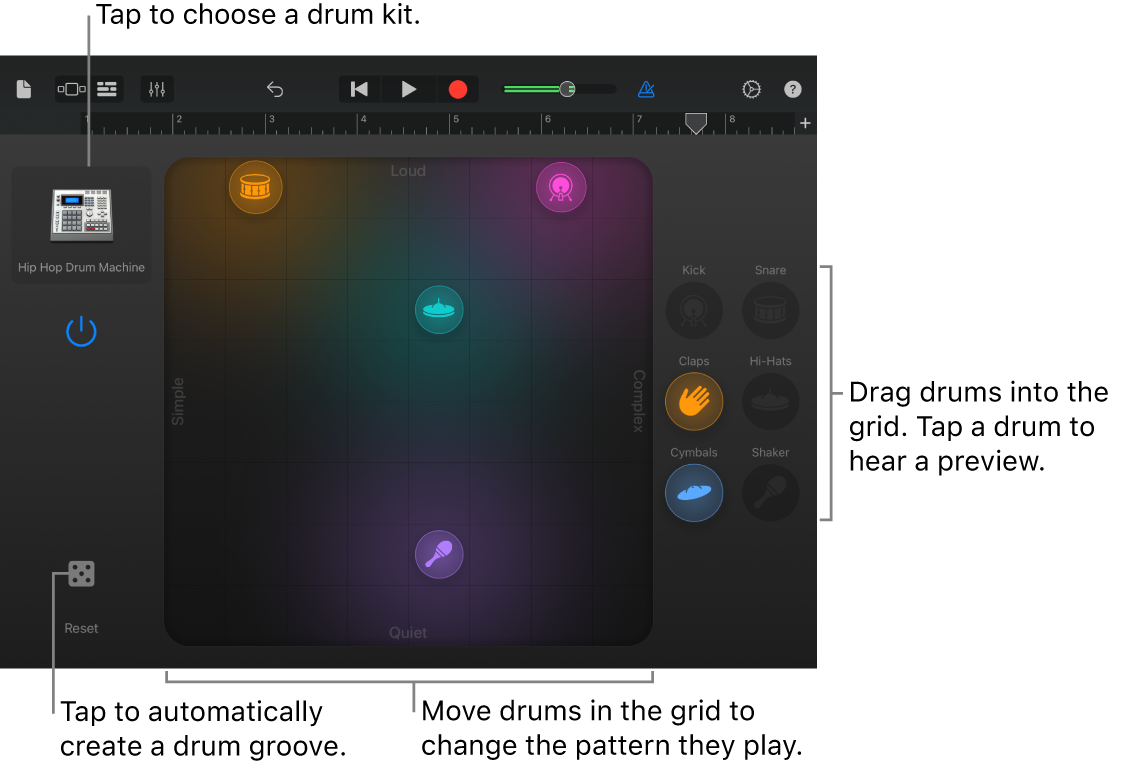The width and height of the screenshot is (1134, 774).
Task: Open the song settings gear menu
Action: pyautogui.click(x=751, y=89)
